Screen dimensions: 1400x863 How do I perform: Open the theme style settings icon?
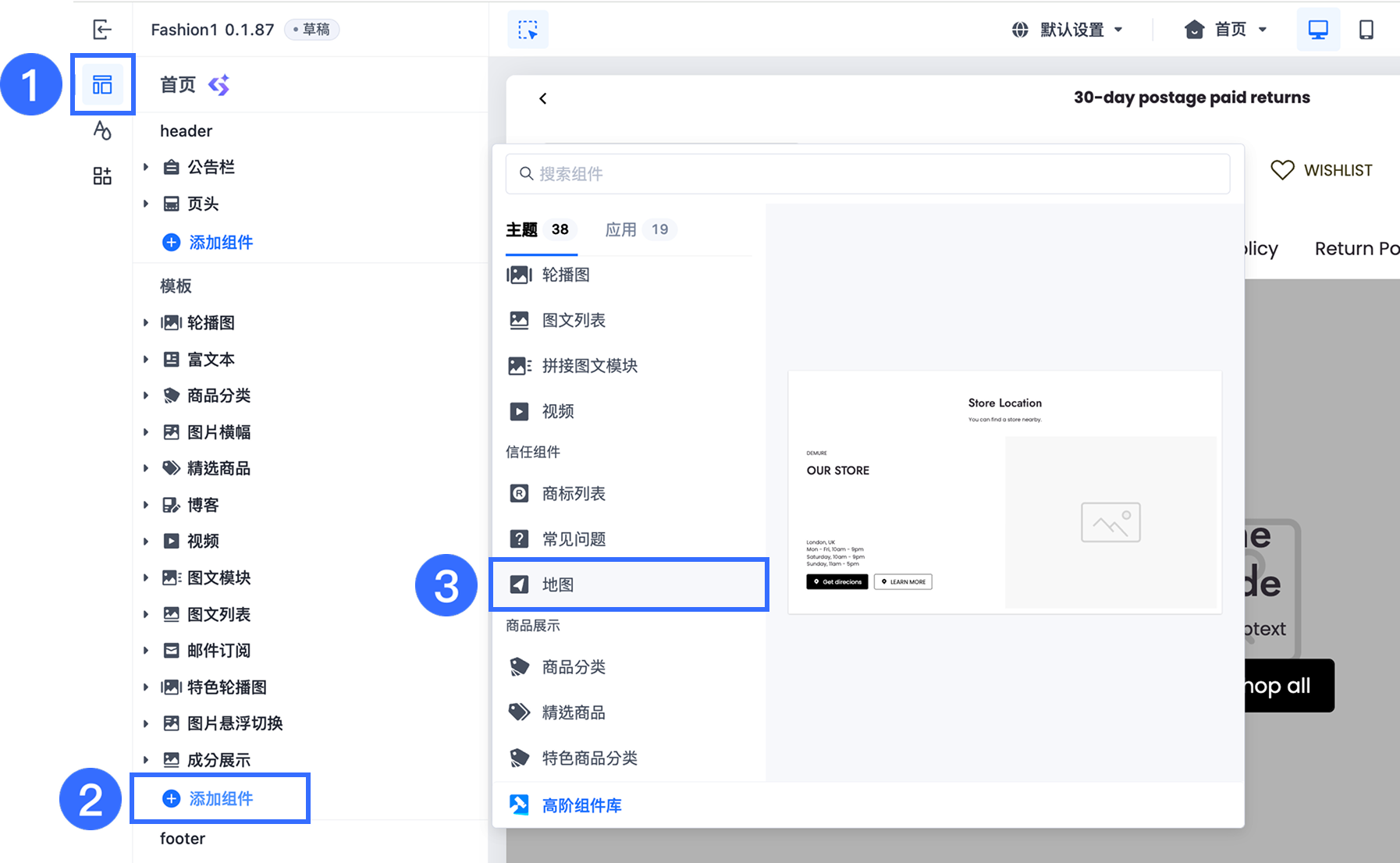[102, 130]
